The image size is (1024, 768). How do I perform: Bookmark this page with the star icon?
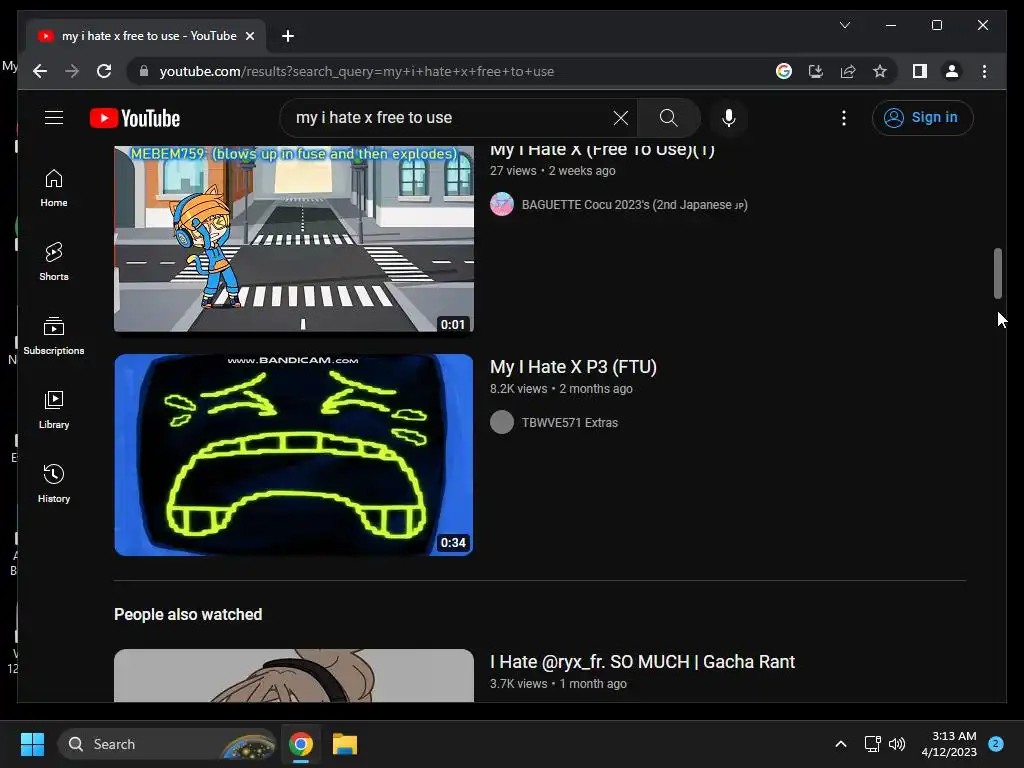[880, 71]
